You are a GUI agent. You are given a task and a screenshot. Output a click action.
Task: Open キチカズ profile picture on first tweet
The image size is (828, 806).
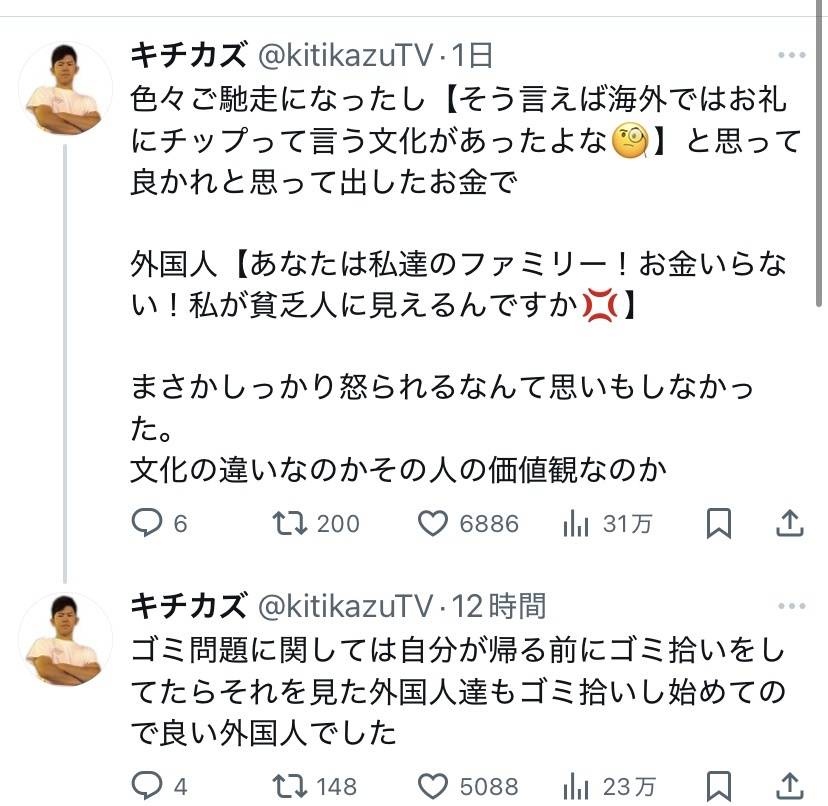point(67,90)
